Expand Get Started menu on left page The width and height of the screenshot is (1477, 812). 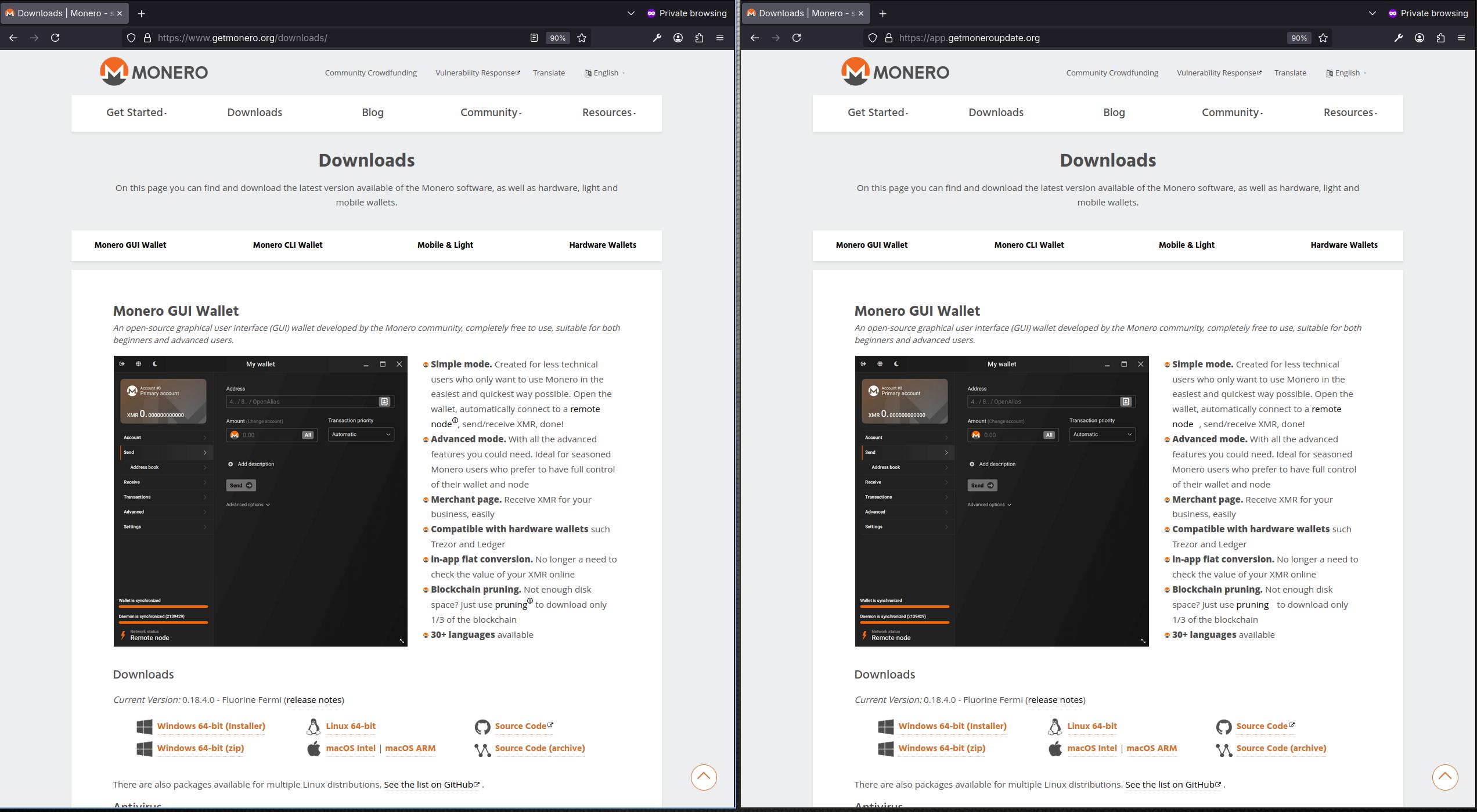pyautogui.click(x=136, y=113)
